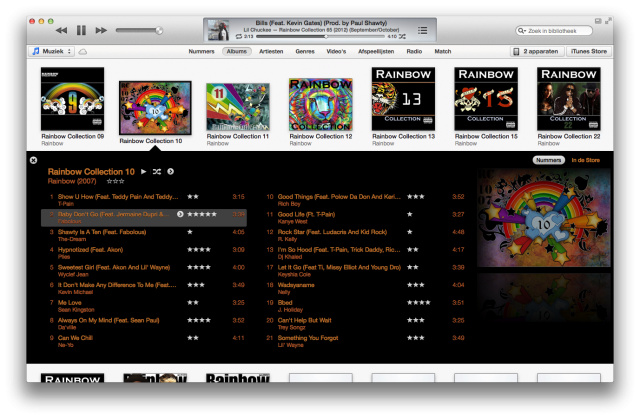Screen dimensions: 640x419
Task: Set album star rating under title
Action: tap(115, 181)
